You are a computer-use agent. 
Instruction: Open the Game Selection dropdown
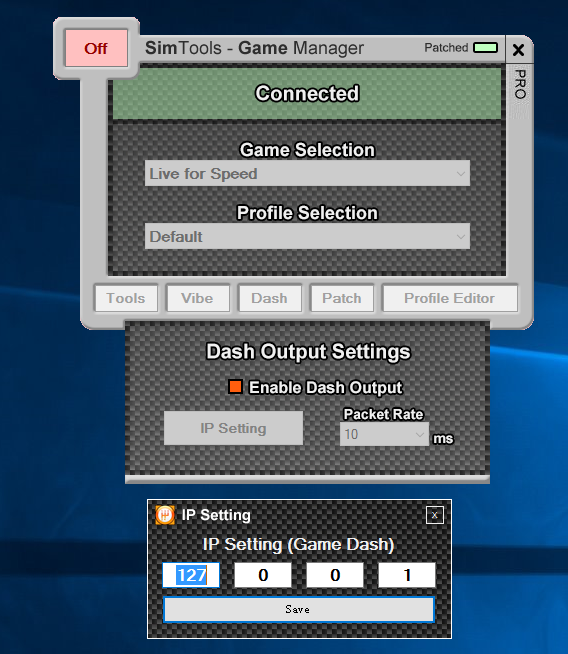pyautogui.click(x=307, y=174)
